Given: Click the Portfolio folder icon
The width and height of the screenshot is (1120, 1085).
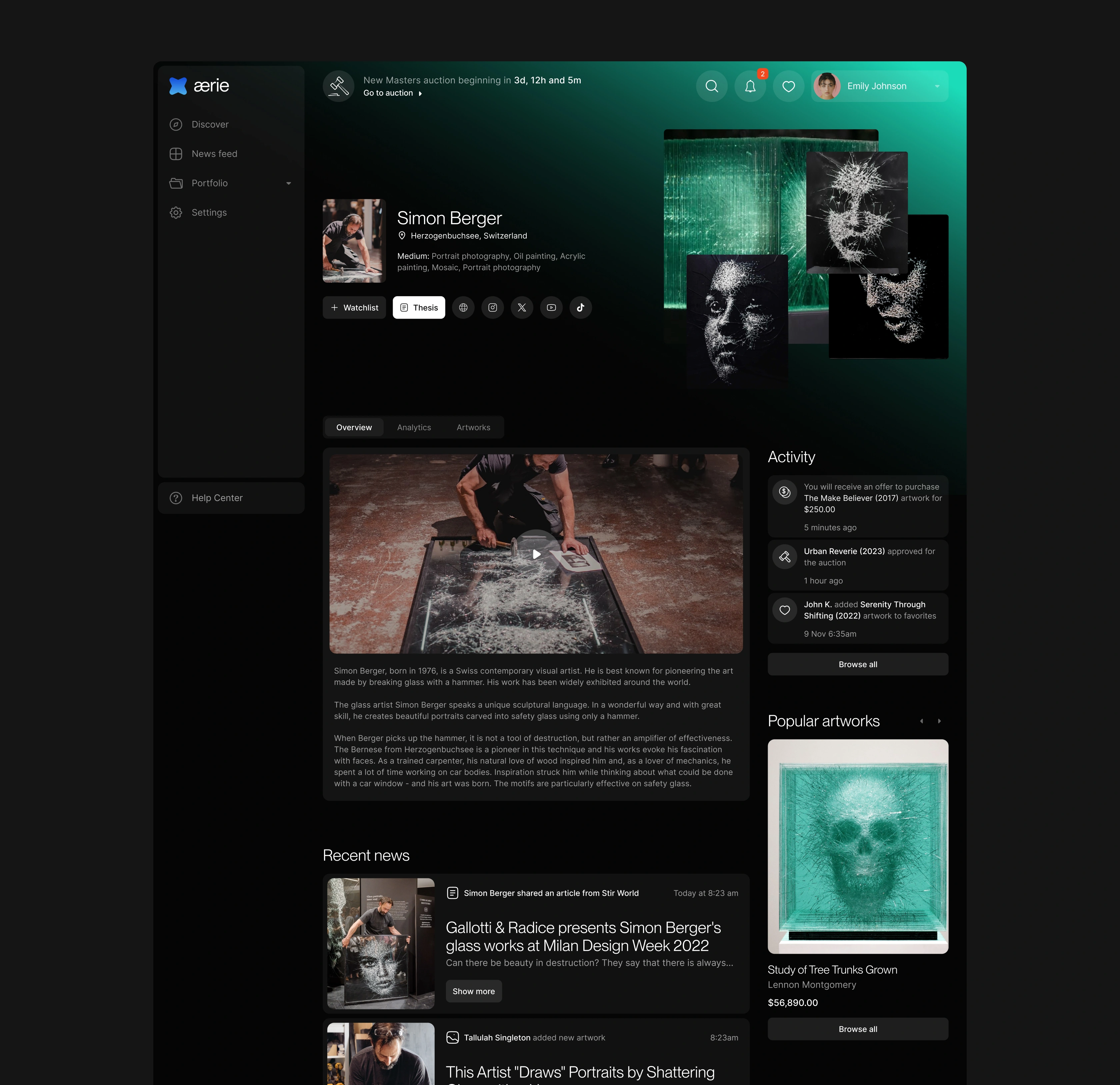Looking at the screenshot, I should coord(176,183).
